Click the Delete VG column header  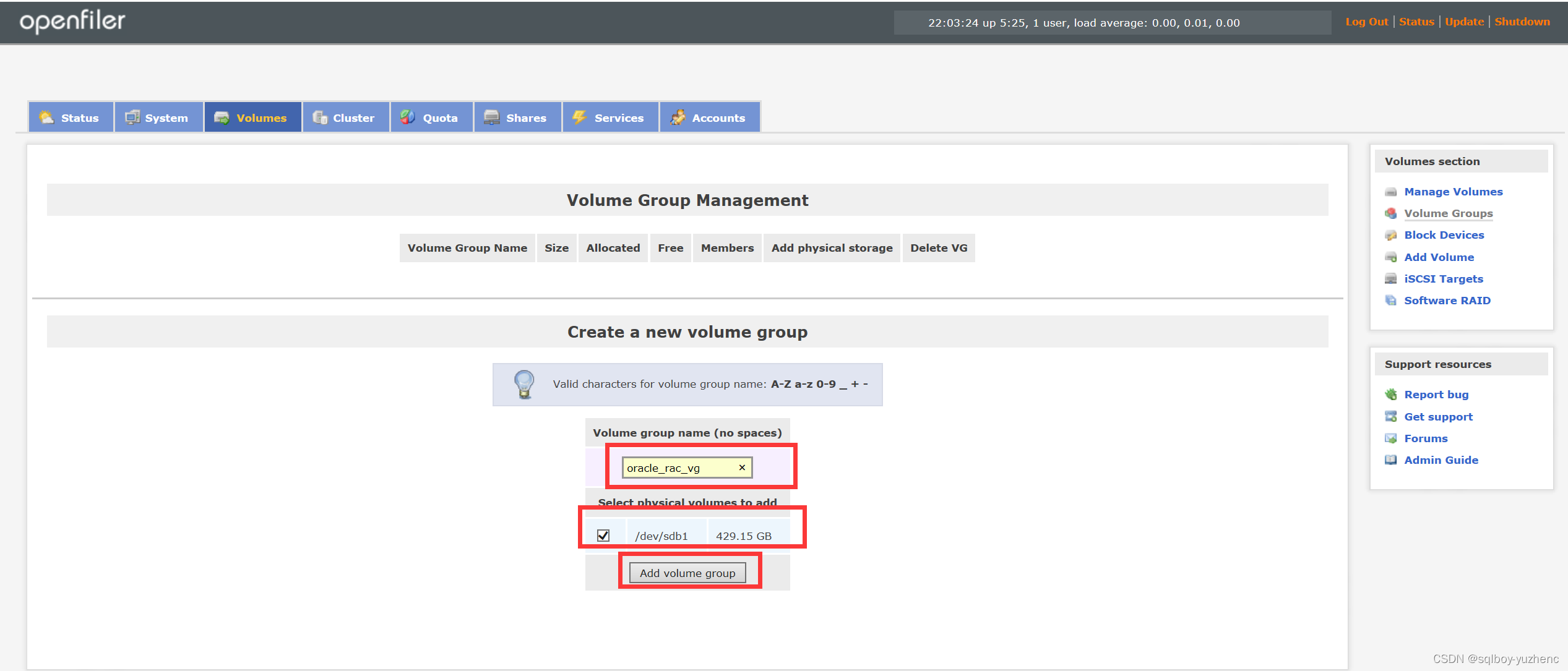(939, 248)
